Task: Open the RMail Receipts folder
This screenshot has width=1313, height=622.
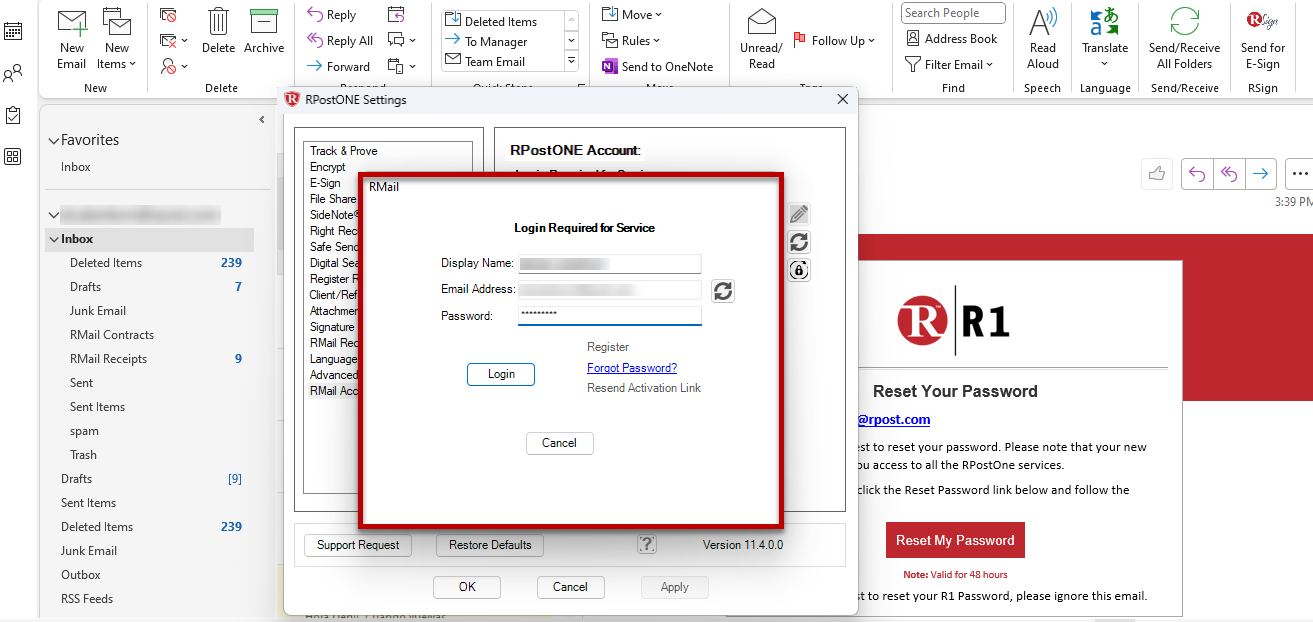Action: click(x=108, y=359)
